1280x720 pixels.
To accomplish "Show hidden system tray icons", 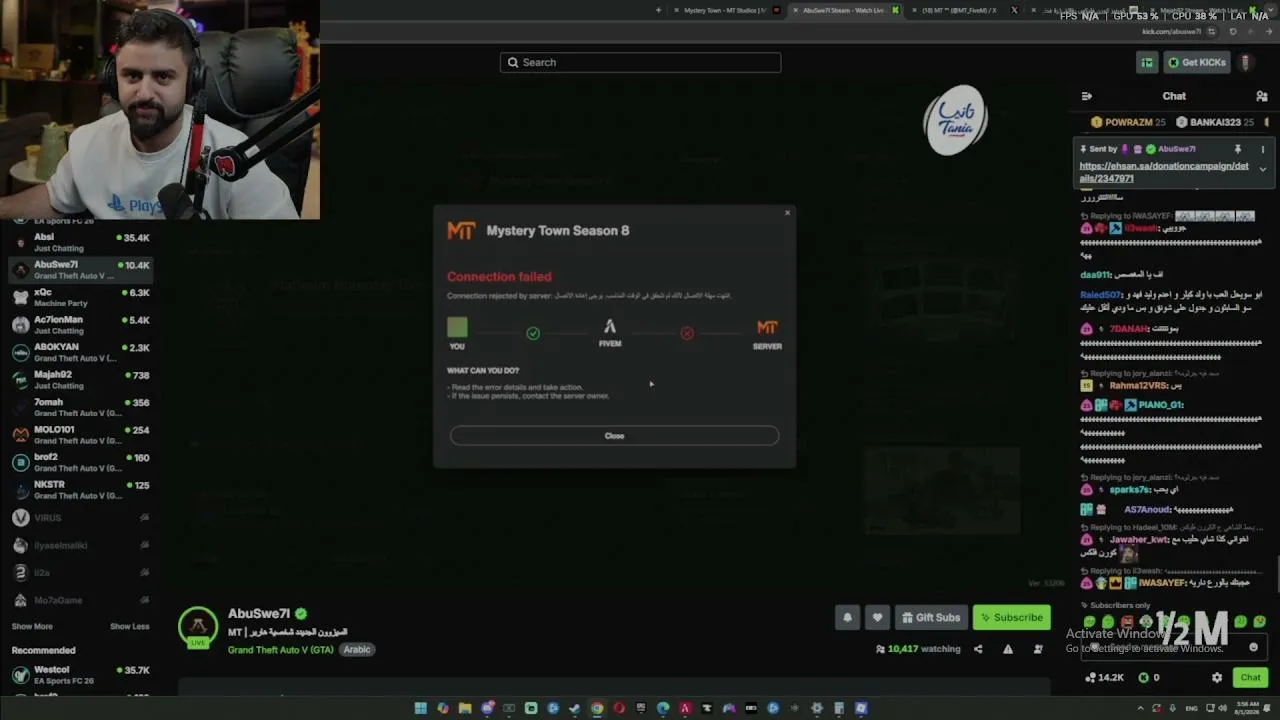I will [x=1139, y=708].
